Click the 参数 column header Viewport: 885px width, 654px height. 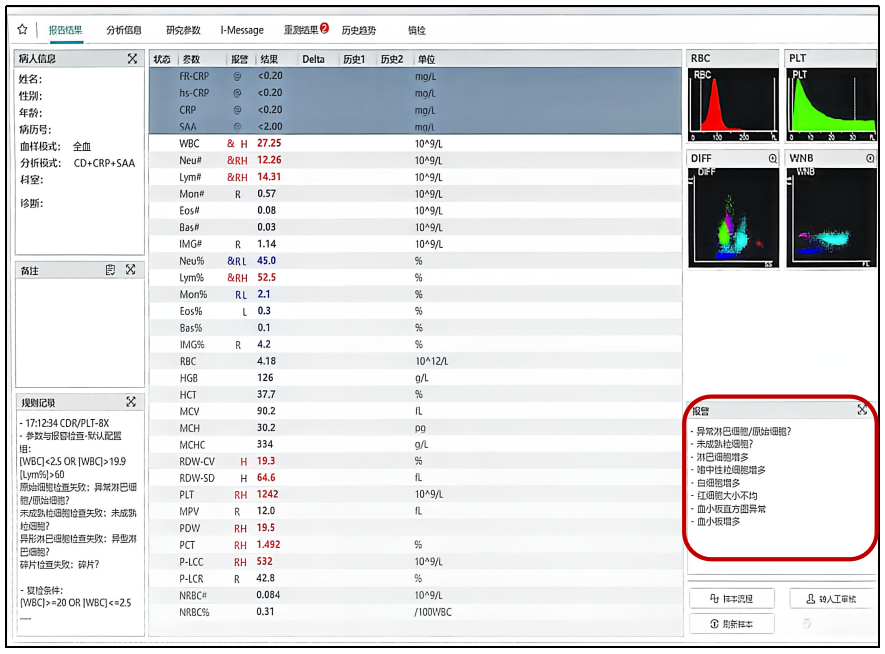[191, 59]
